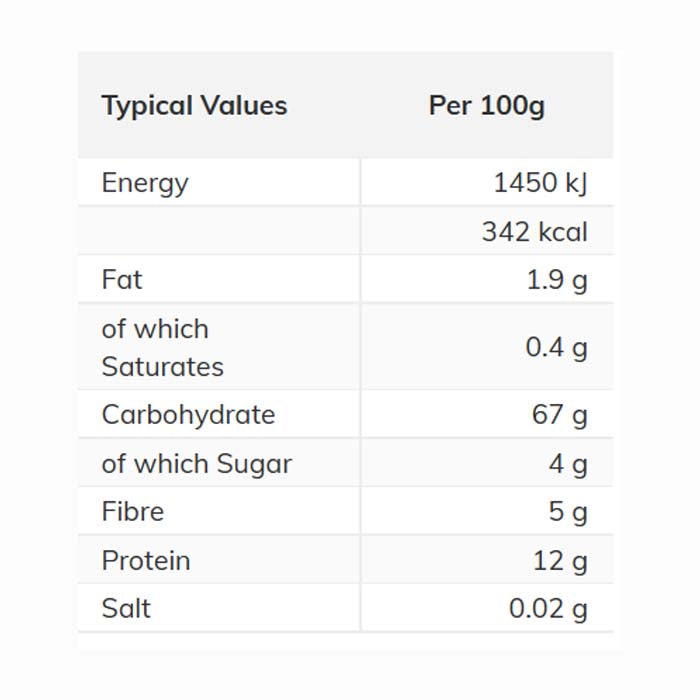The height and width of the screenshot is (700, 700).
Task: Click the Typical Values column header
Action: pos(194,106)
